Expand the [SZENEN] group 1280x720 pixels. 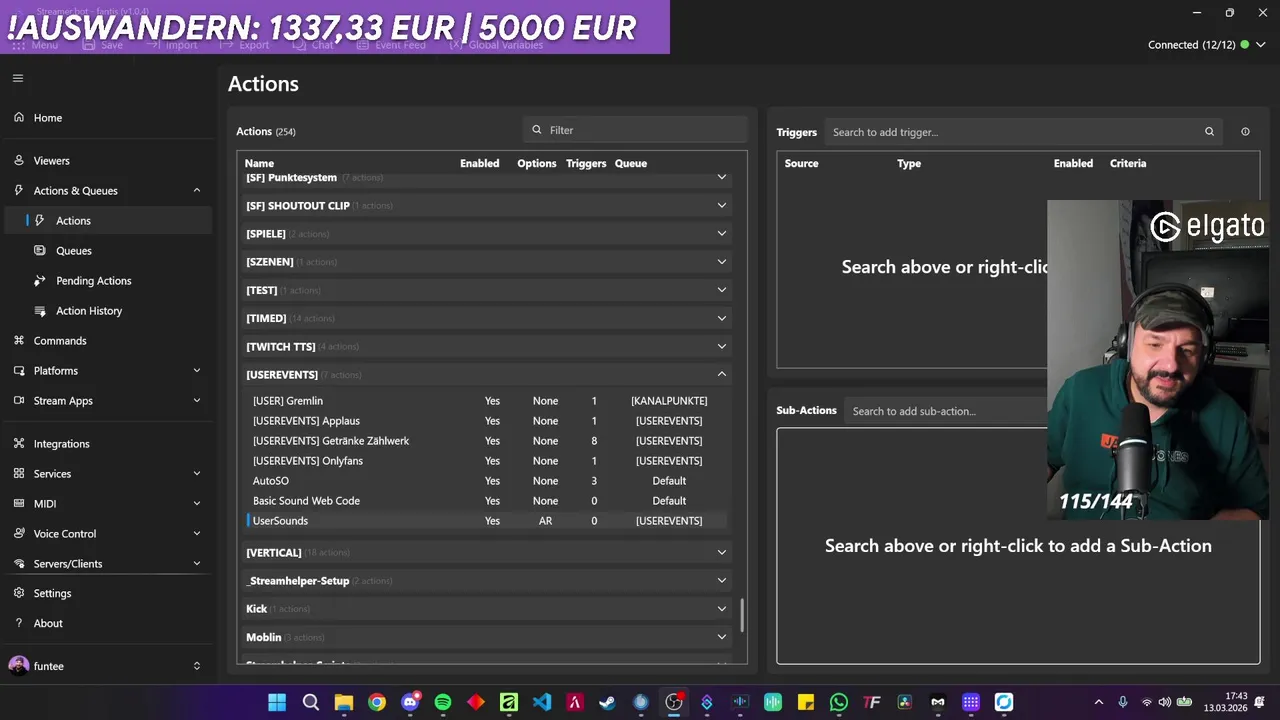click(x=721, y=261)
